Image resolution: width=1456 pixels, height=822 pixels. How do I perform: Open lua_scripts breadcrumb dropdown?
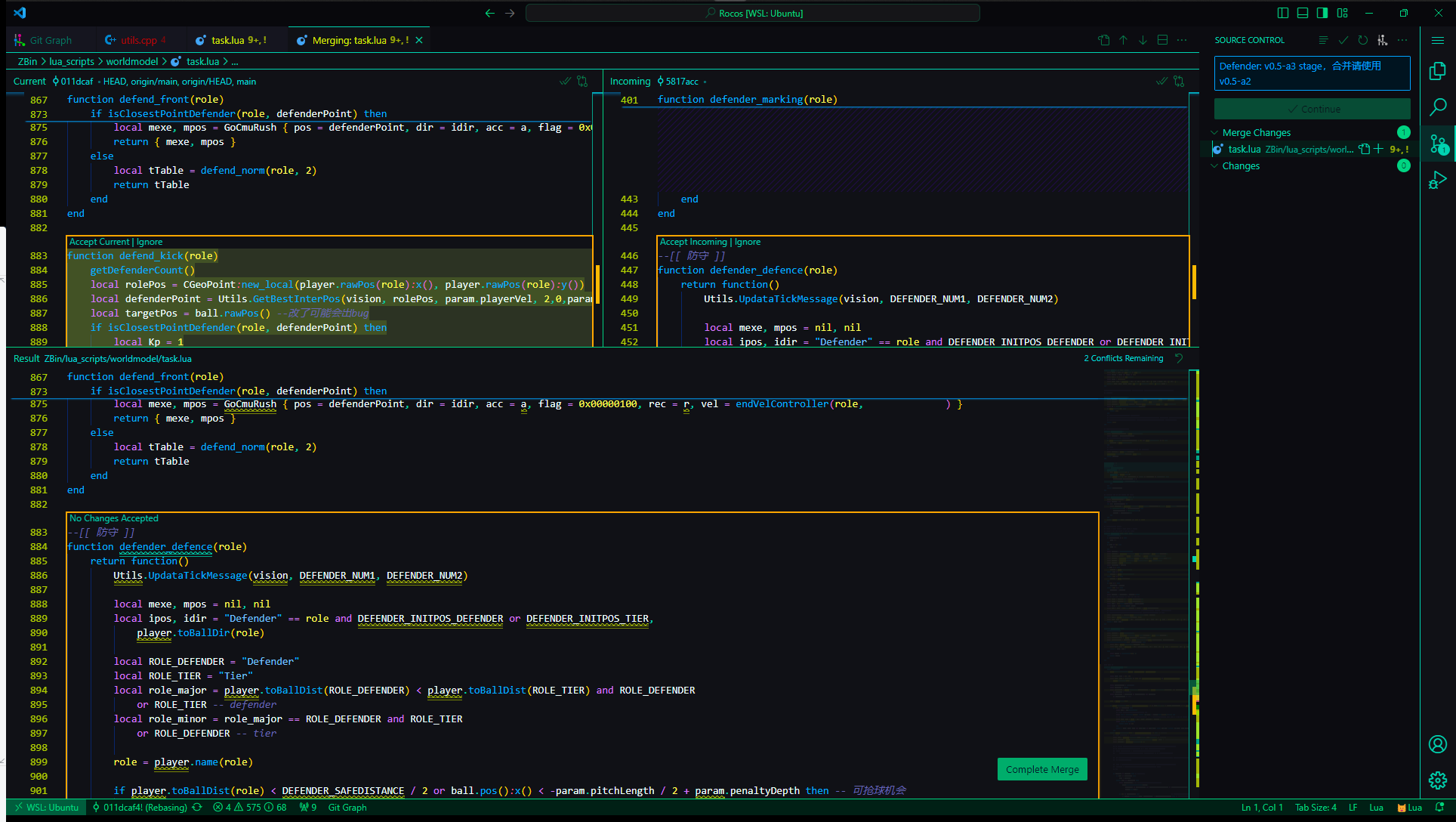[x=72, y=61]
